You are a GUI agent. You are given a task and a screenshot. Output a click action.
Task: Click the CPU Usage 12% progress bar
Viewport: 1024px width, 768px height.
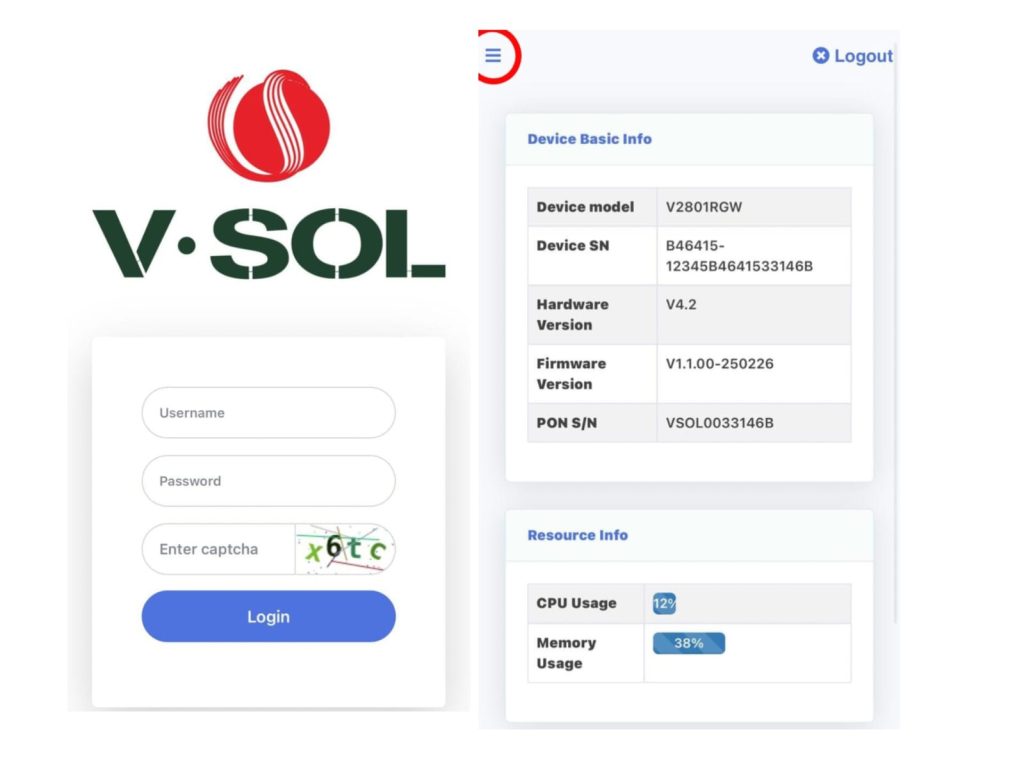coord(664,603)
